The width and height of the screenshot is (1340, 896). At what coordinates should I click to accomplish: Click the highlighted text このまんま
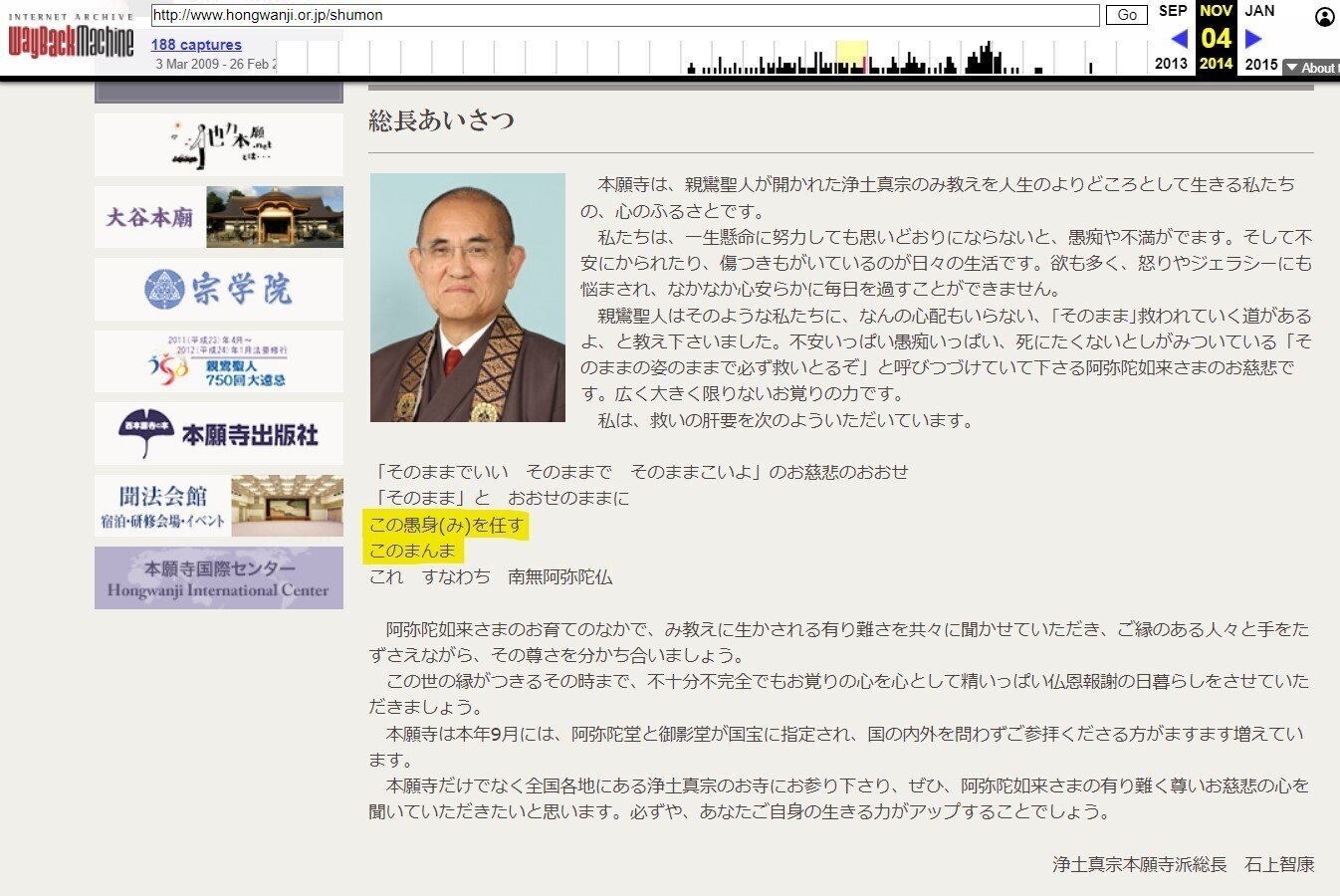pos(412,551)
